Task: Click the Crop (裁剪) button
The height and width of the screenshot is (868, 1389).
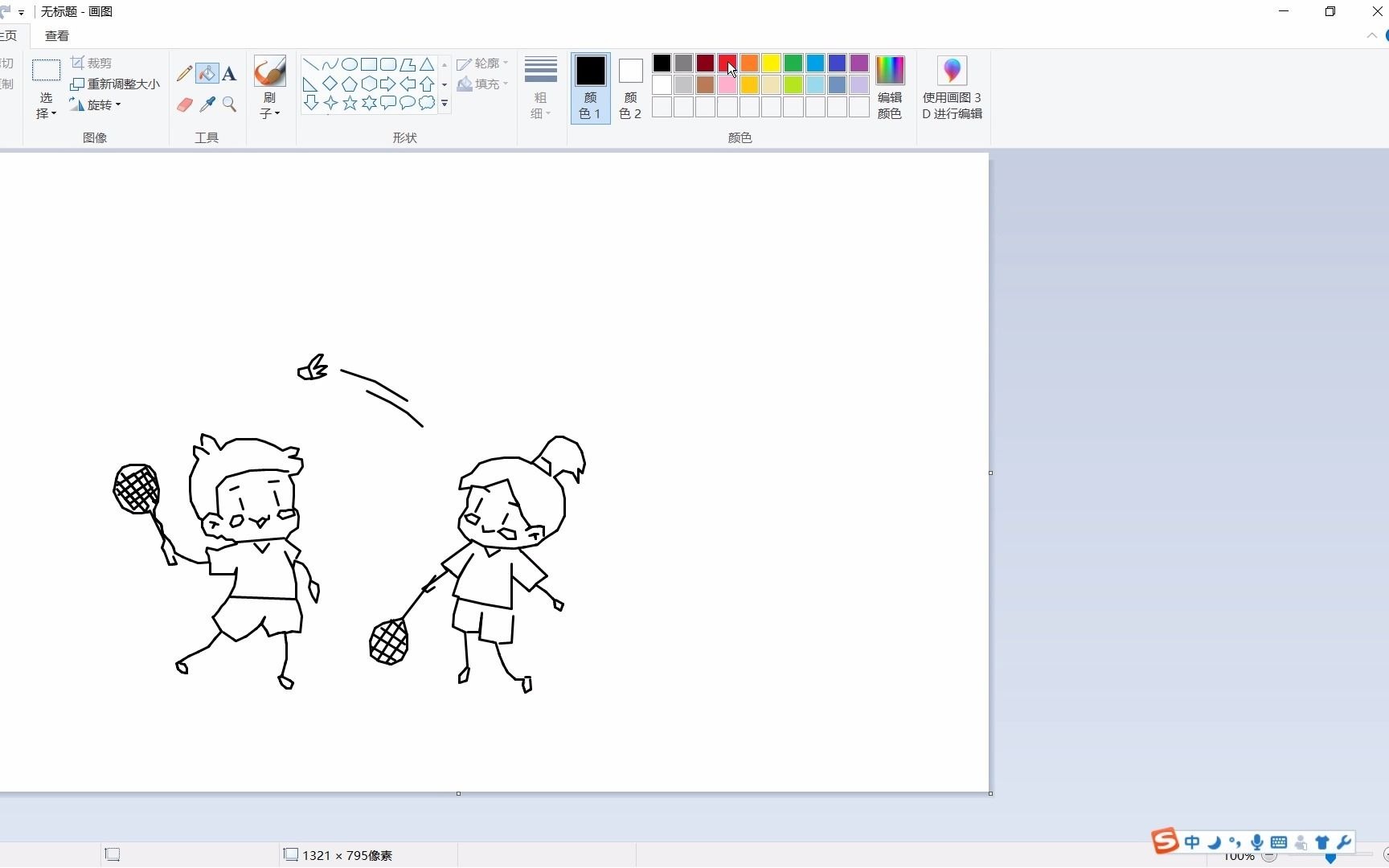Action: tap(91, 63)
